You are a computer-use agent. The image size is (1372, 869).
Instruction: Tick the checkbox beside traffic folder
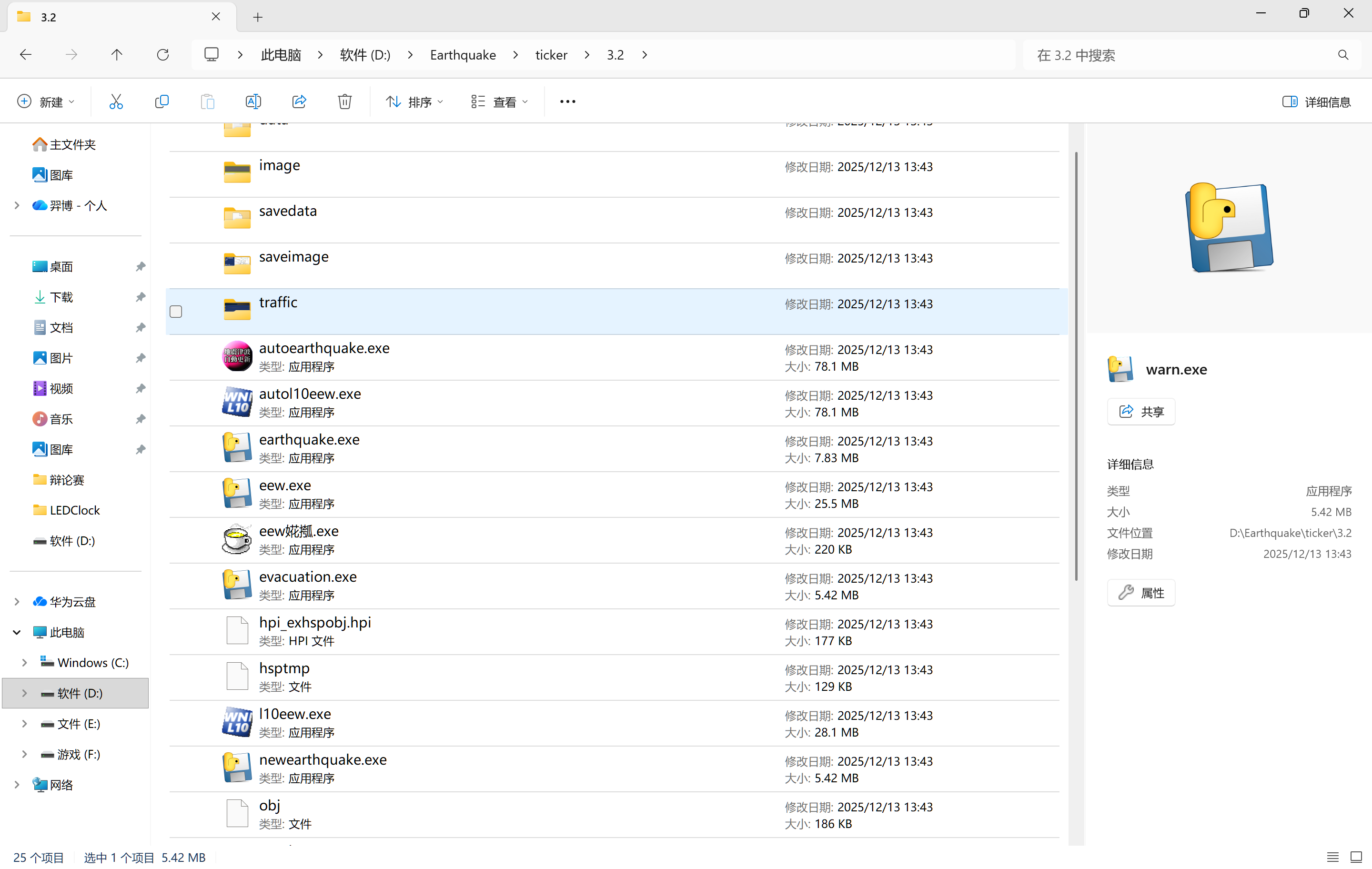click(x=176, y=312)
